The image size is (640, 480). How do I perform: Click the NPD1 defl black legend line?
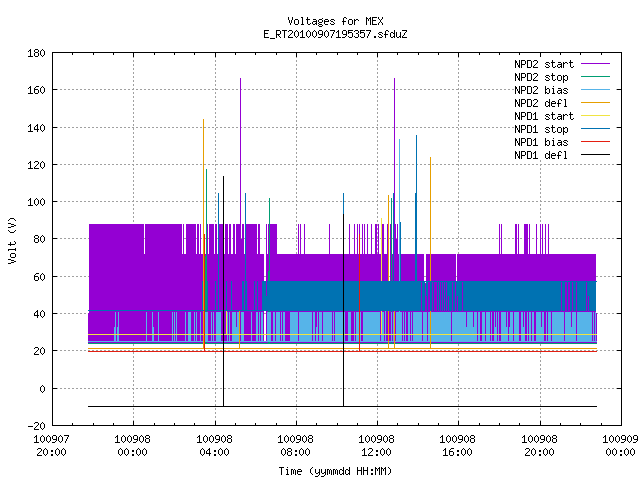click(x=595, y=155)
